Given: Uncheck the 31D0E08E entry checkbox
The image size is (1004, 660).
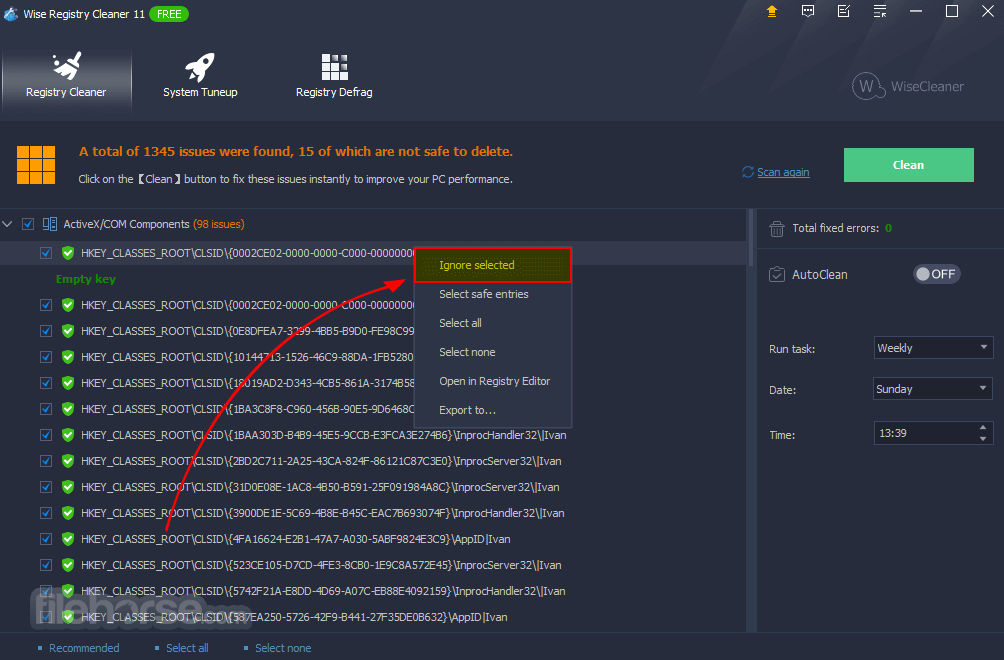Looking at the screenshot, I should (46, 487).
